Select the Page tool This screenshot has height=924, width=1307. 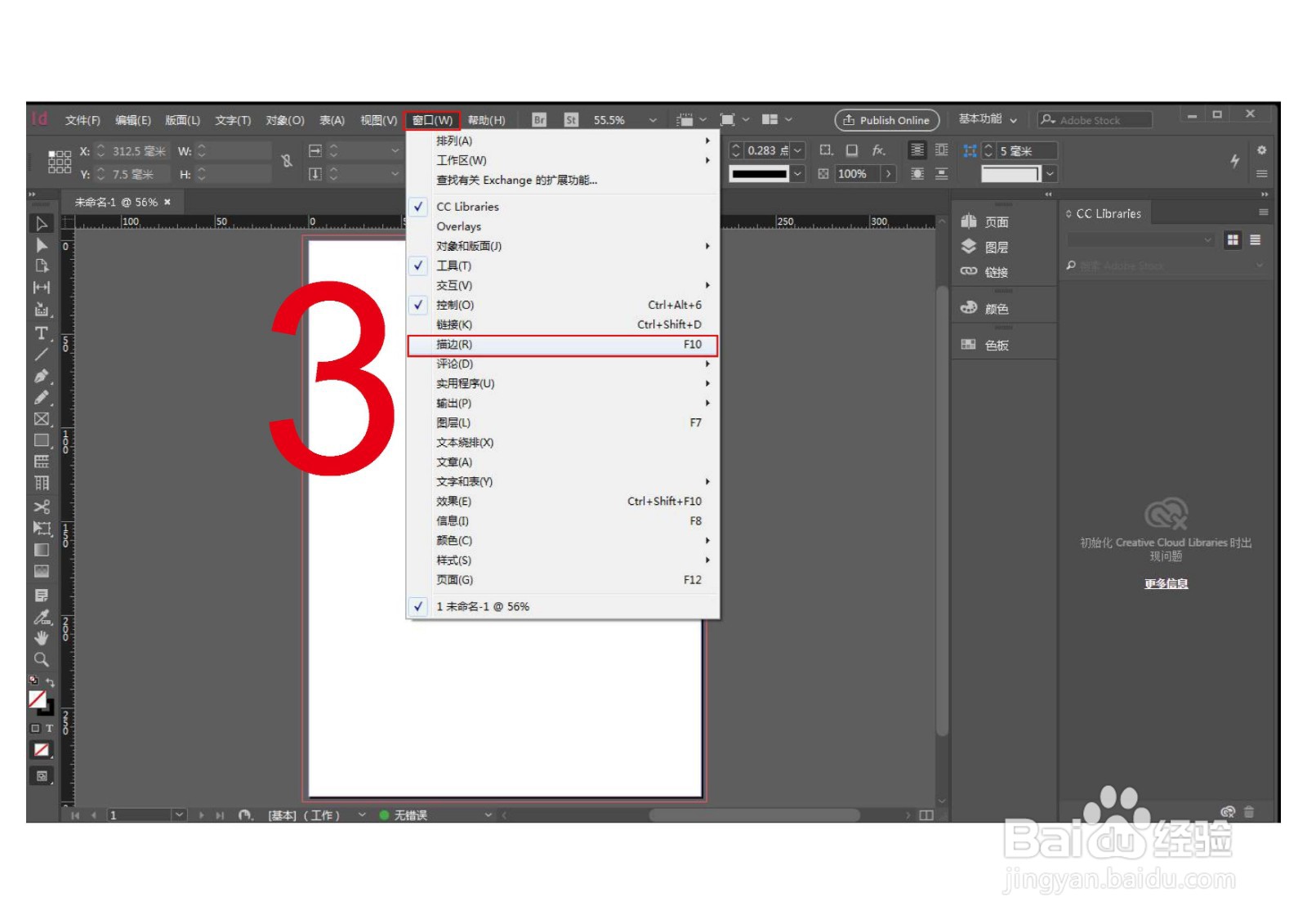[42, 266]
